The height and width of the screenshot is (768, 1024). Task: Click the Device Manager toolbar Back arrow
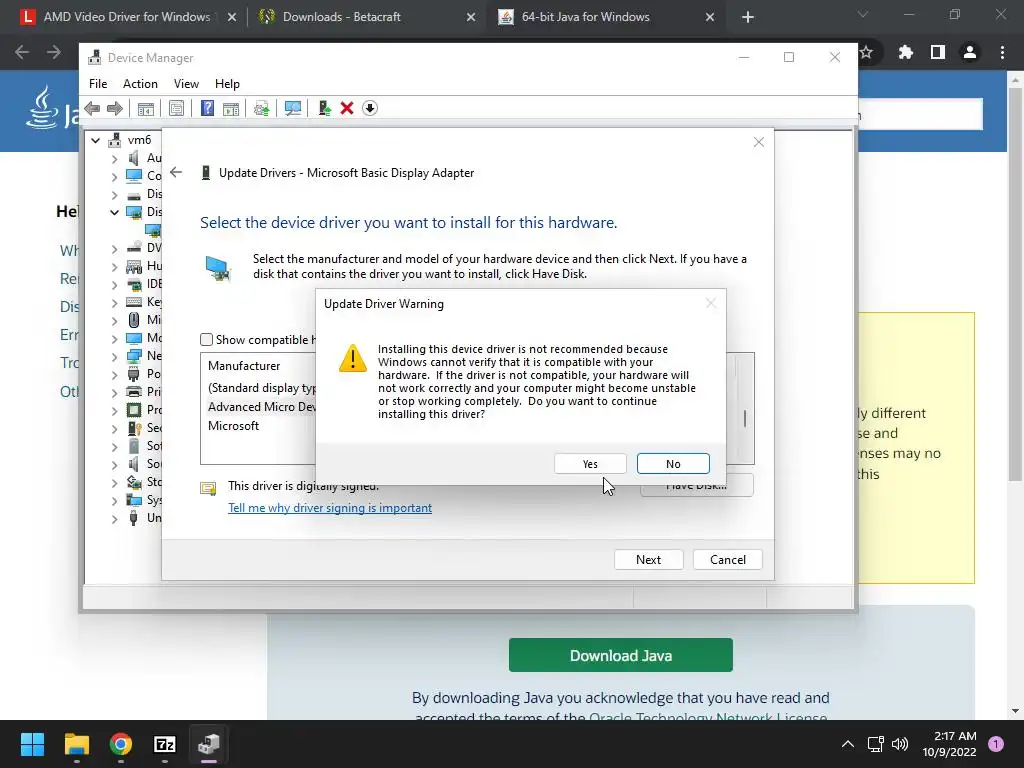click(x=92, y=108)
